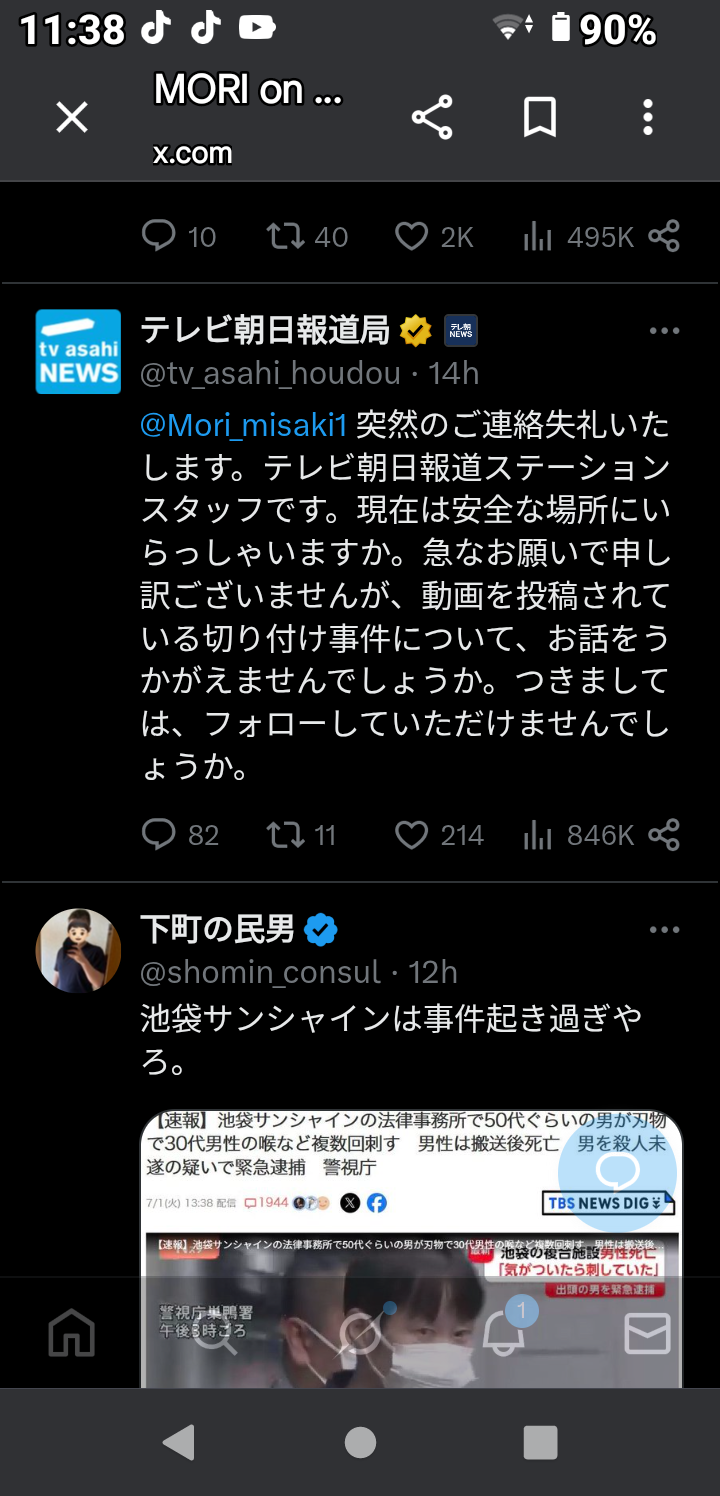Open the Notifications tab
The width and height of the screenshot is (720, 1496).
503,1334
